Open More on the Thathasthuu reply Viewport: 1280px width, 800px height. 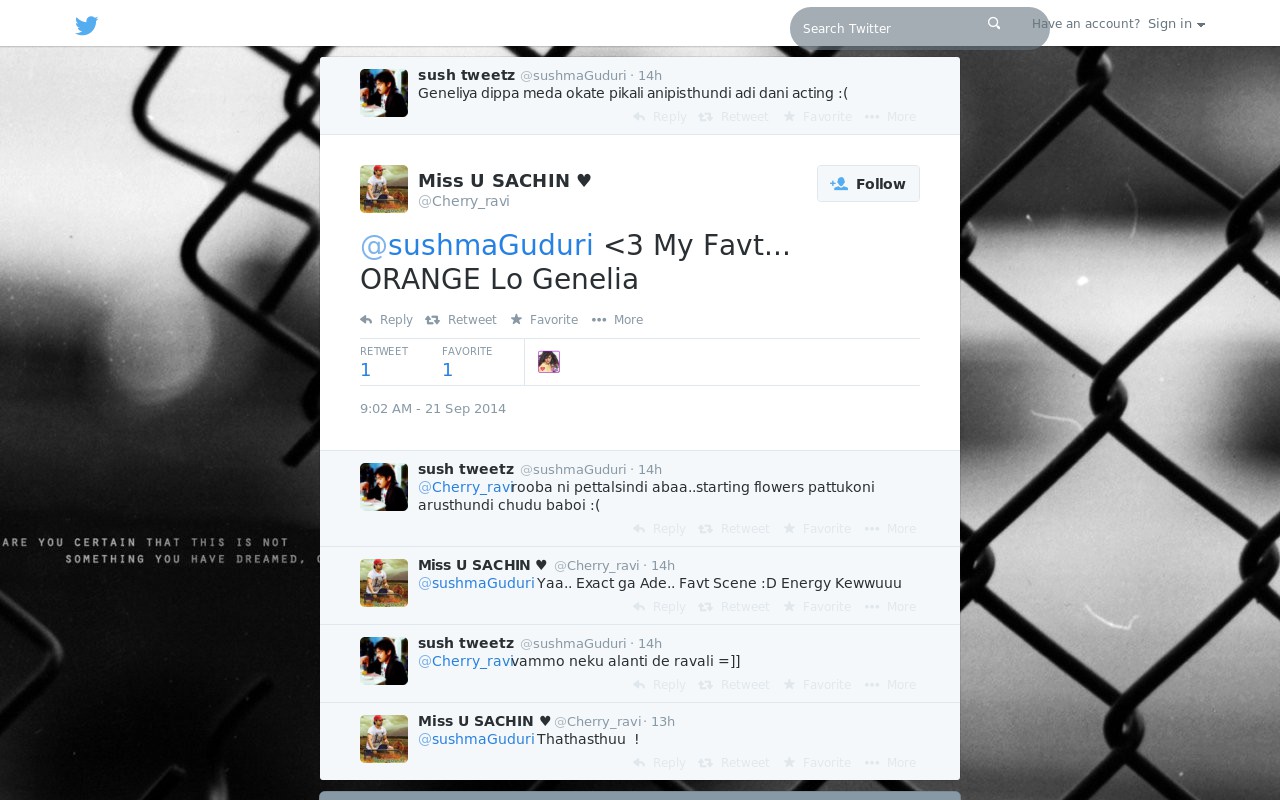click(890, 763)
